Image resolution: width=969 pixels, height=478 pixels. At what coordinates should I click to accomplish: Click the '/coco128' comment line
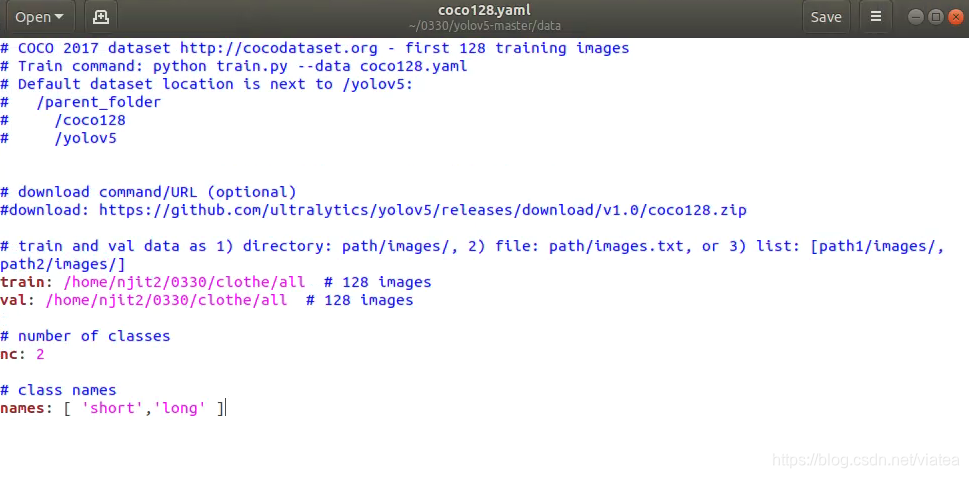[x=62, y=120]
